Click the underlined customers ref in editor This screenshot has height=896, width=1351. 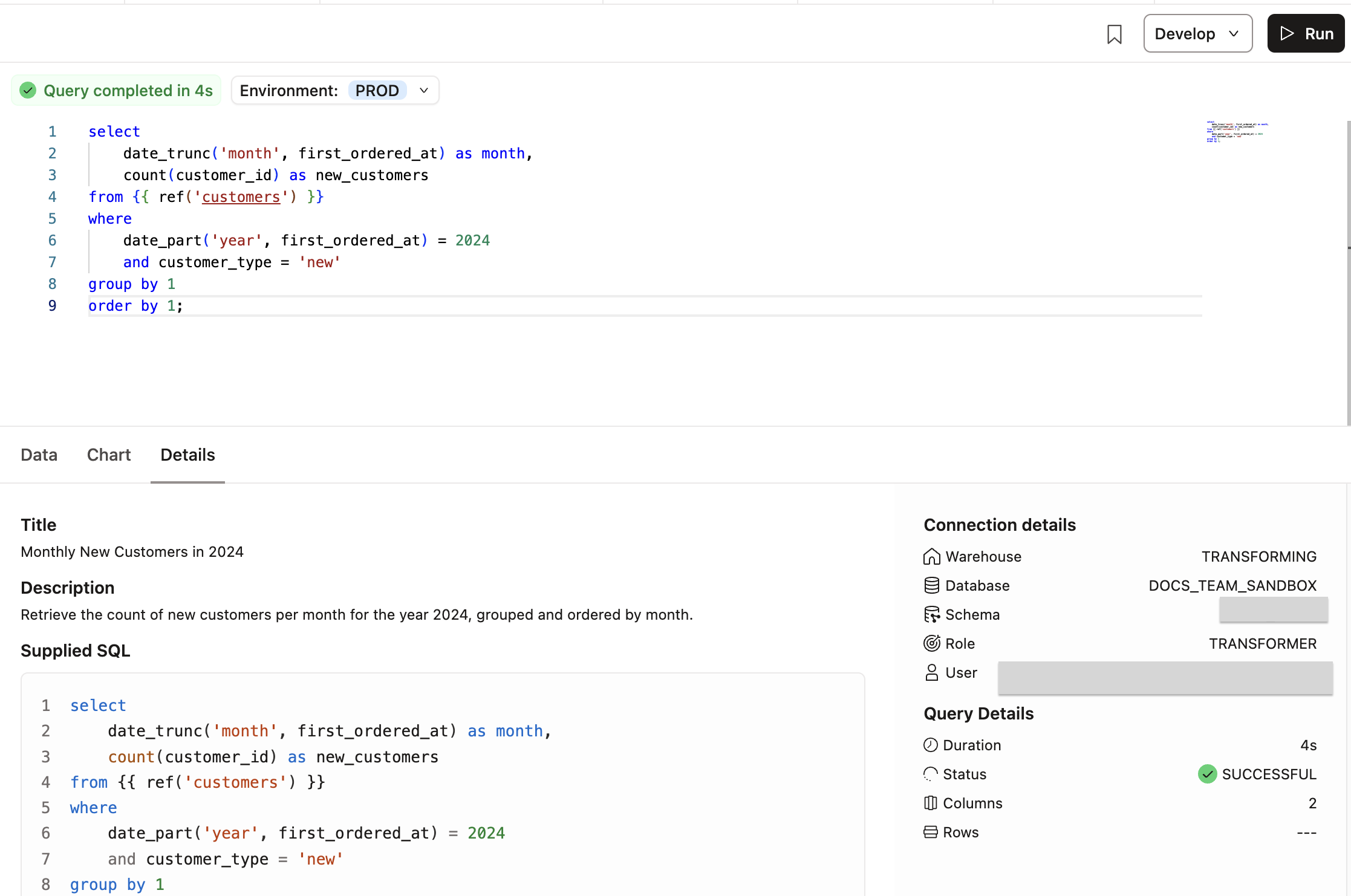click(241, 197)
